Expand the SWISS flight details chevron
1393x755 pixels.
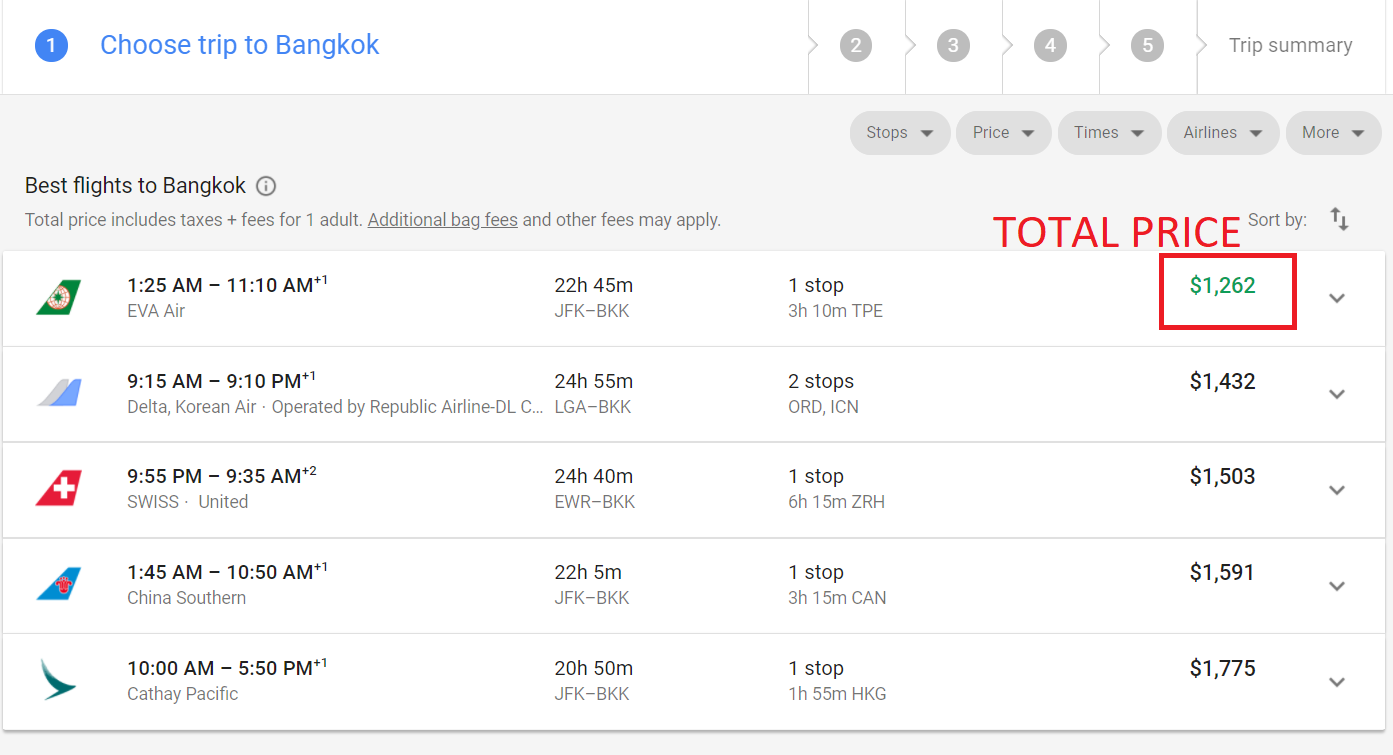tap(1337, 490)
